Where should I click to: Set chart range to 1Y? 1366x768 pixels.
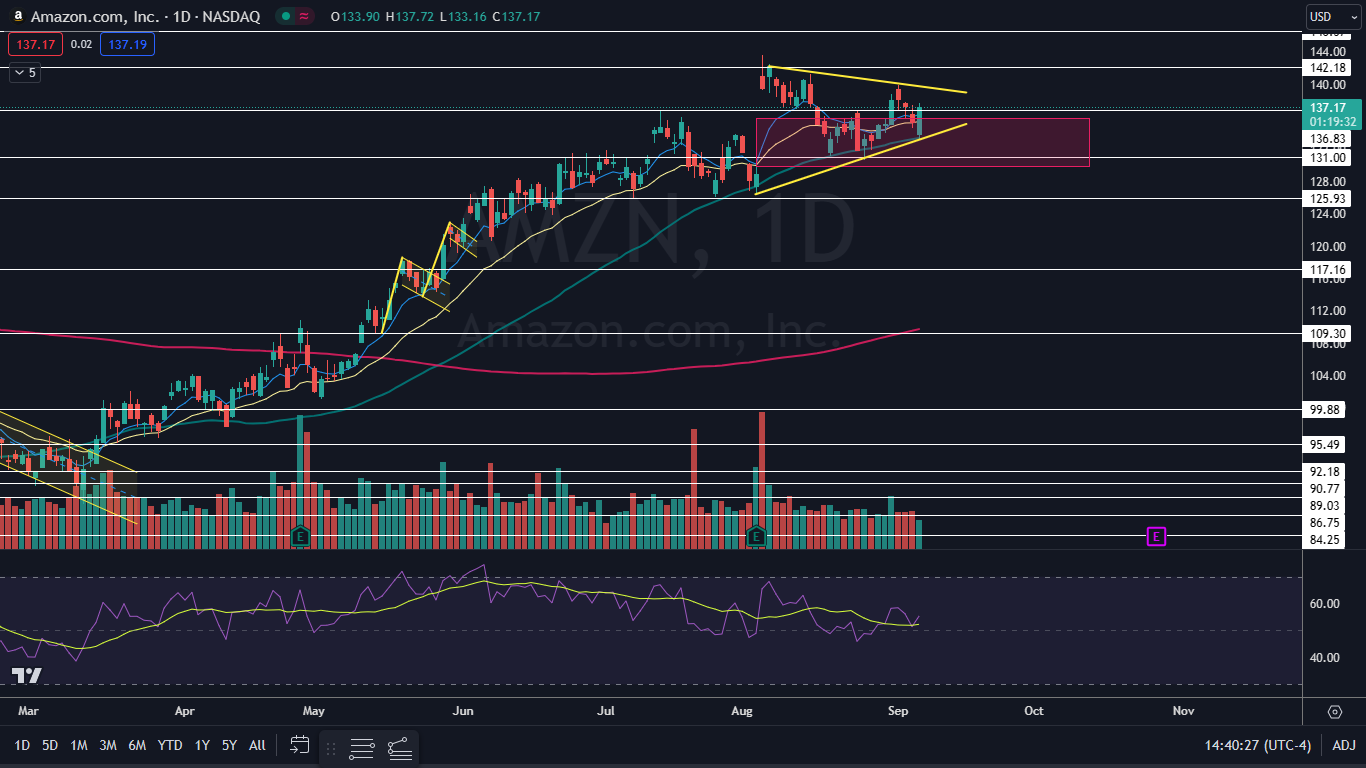pos(202,745)
